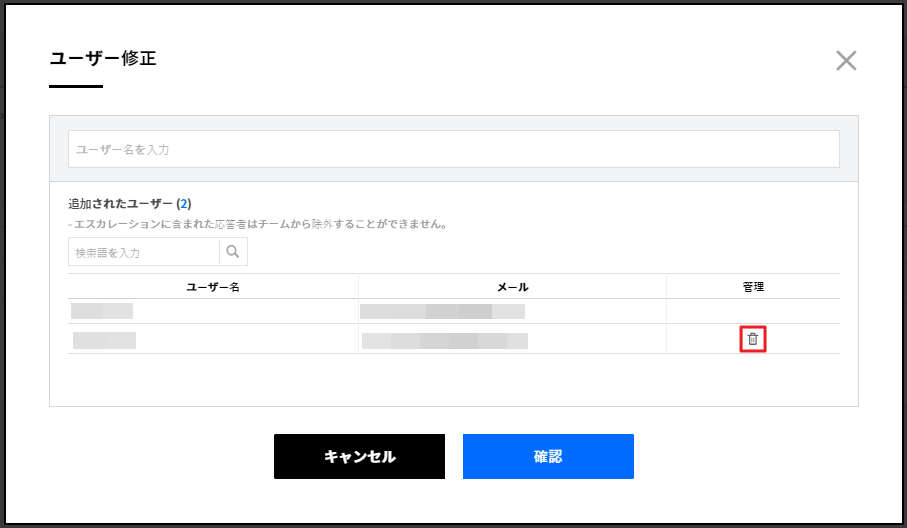Select the first row's blurred user name
This screenshot has height=528, width=907.
tap(102, 311)
